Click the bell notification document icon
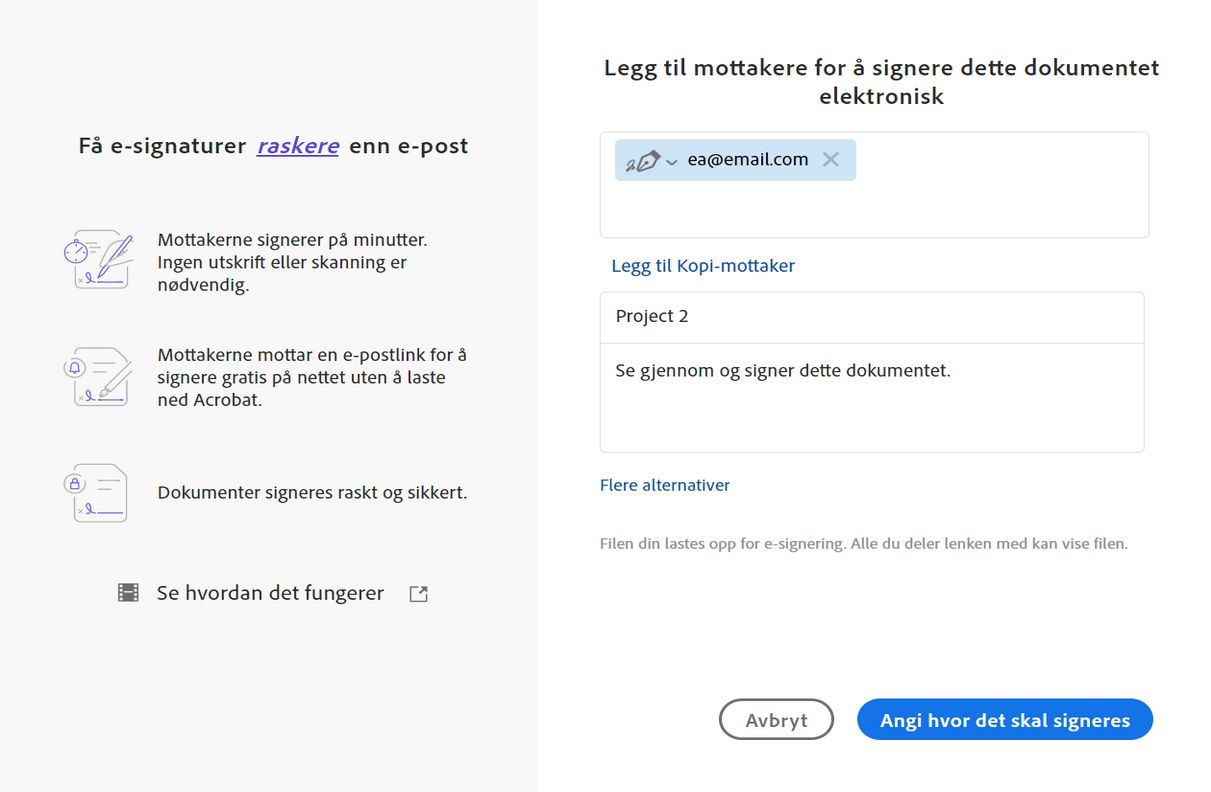The image size is (1211, 792). point(97,377)
